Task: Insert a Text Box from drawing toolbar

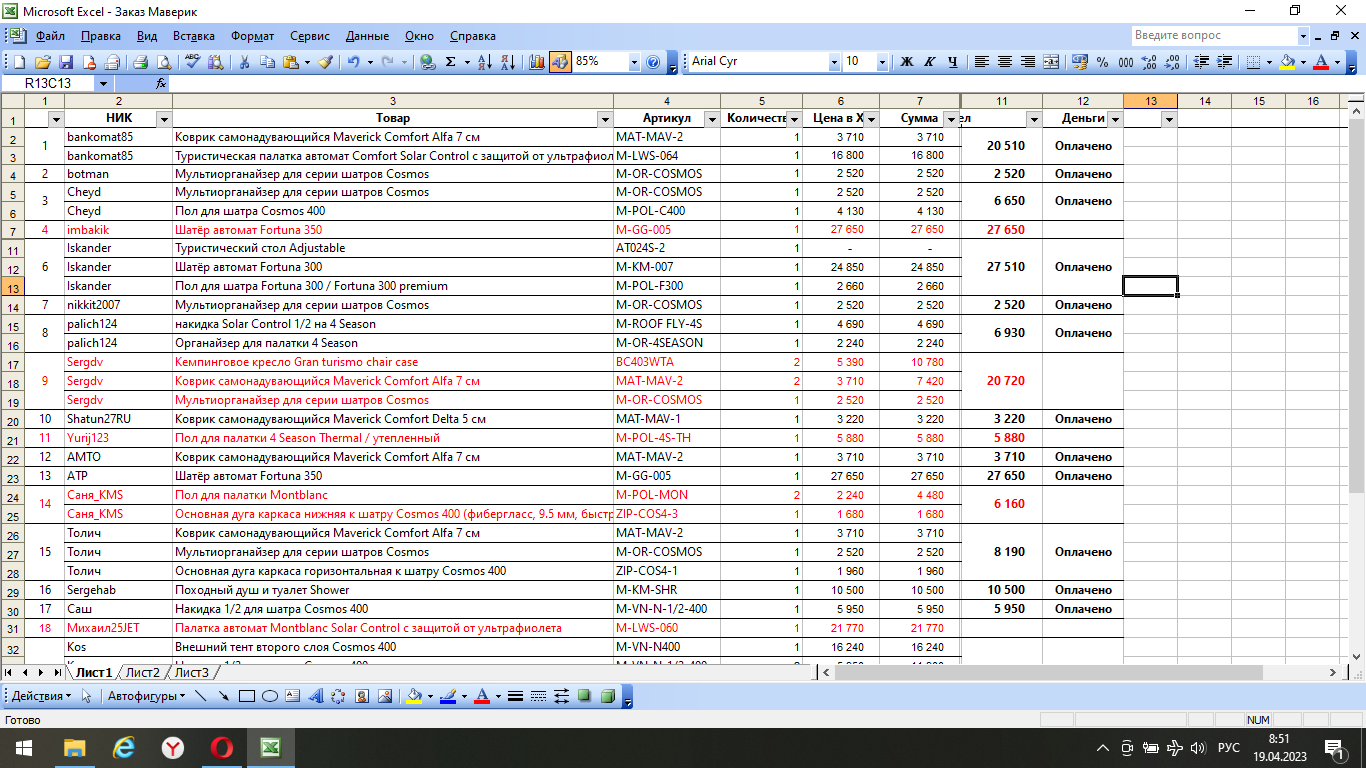Action: [x=292, y=696]
